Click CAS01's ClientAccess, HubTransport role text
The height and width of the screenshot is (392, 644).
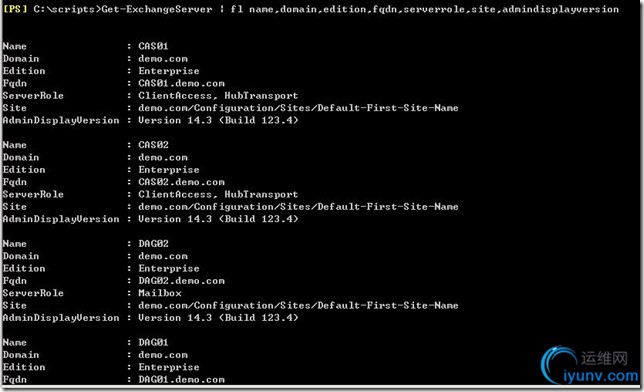218,95
